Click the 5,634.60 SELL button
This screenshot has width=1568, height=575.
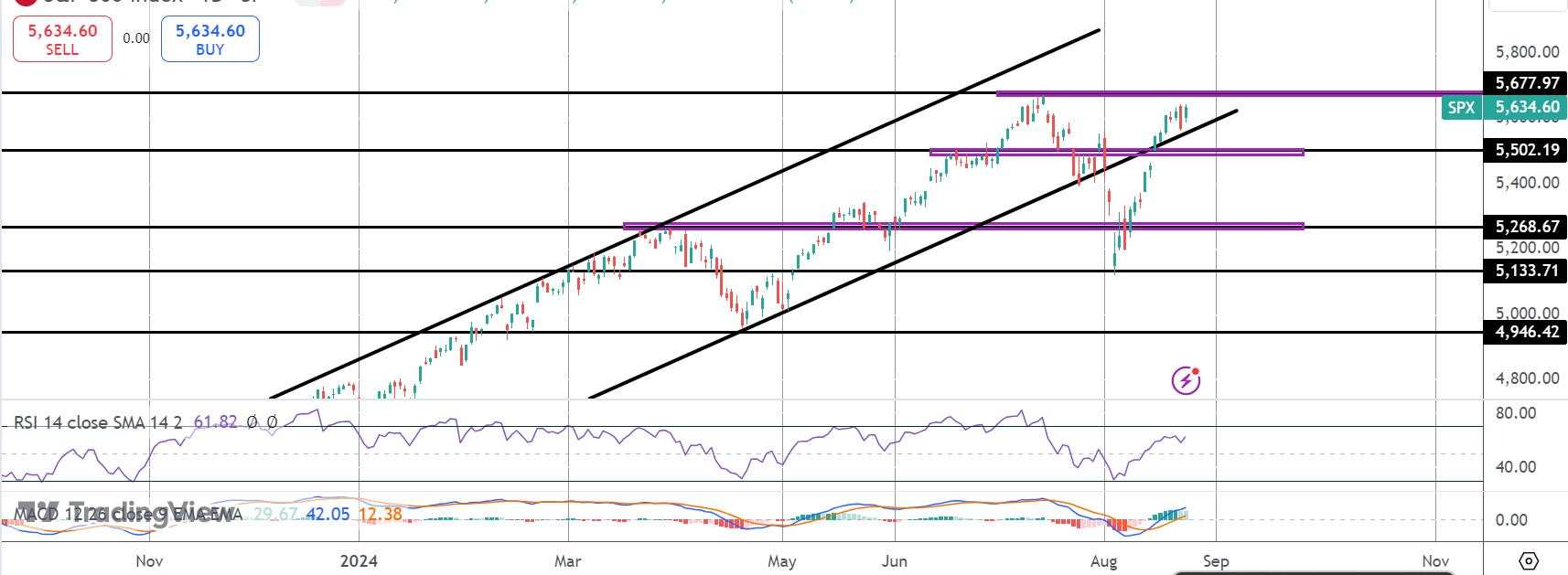click(62, 38)
